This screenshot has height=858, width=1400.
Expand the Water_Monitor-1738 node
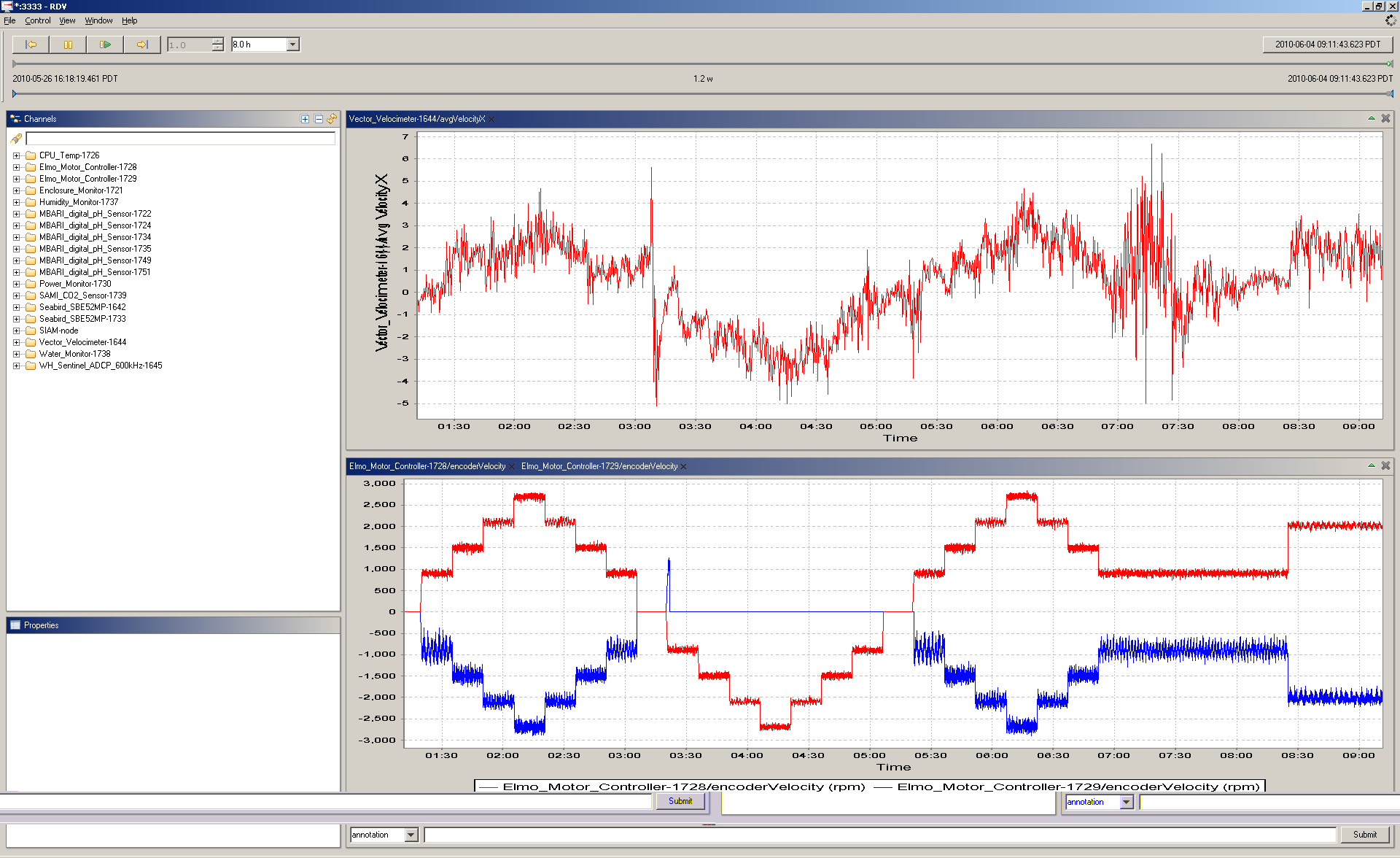tap(16, 354)
